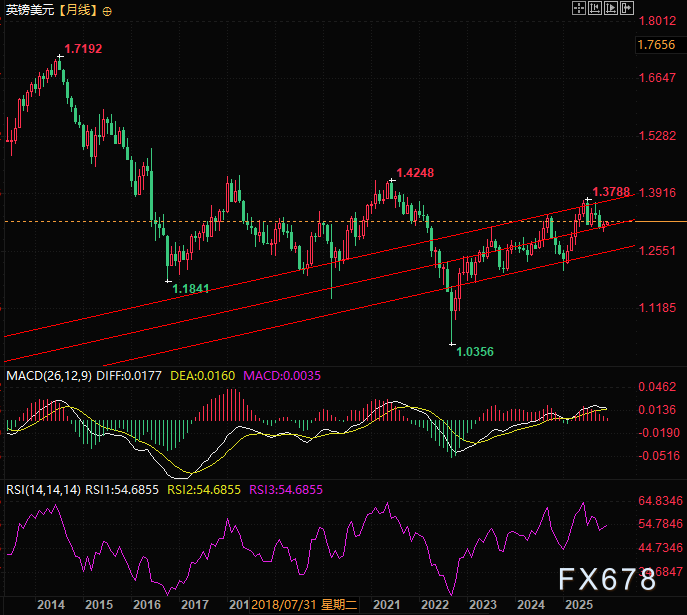This screenshot has width=687, height=615.
Task: Click the circled plus icon beside 月线
Action: [x=108, y=10]
